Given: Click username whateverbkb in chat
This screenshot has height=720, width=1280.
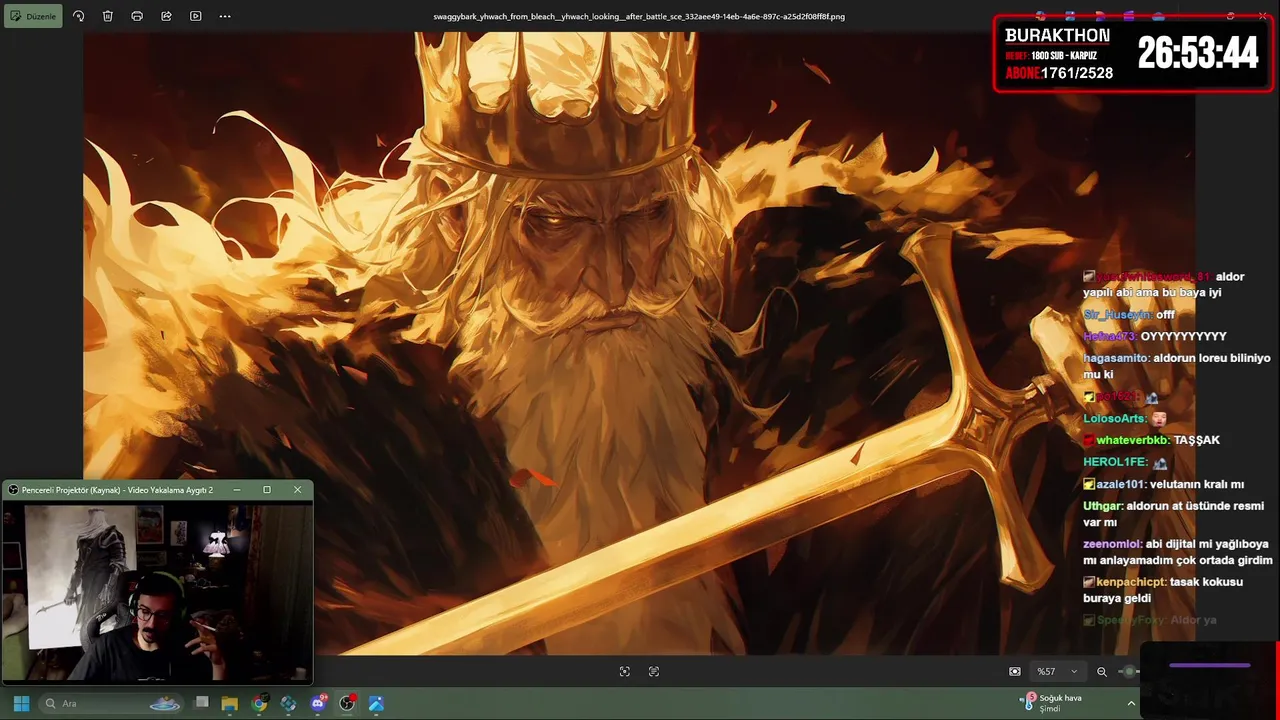Looking at the screenshot, I should click(1132, 440).
